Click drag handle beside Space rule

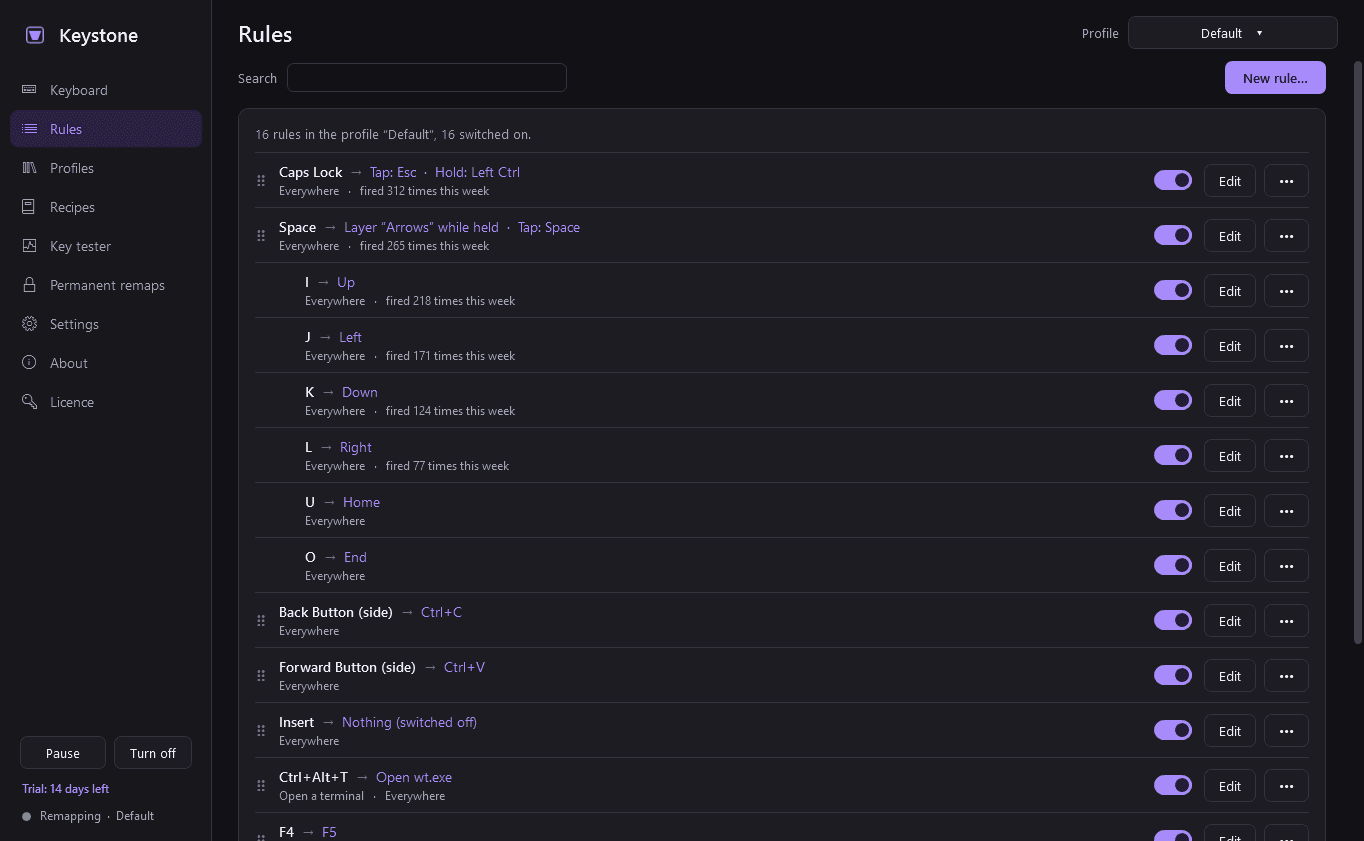pos(261,236)
